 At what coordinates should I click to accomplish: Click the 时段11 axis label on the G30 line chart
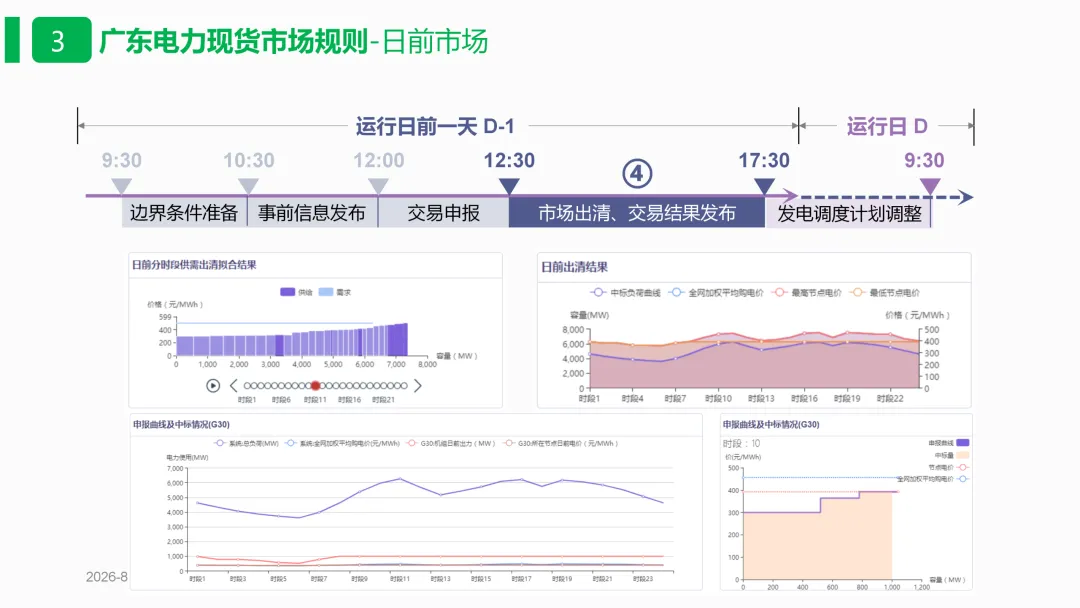click(400, 579)
